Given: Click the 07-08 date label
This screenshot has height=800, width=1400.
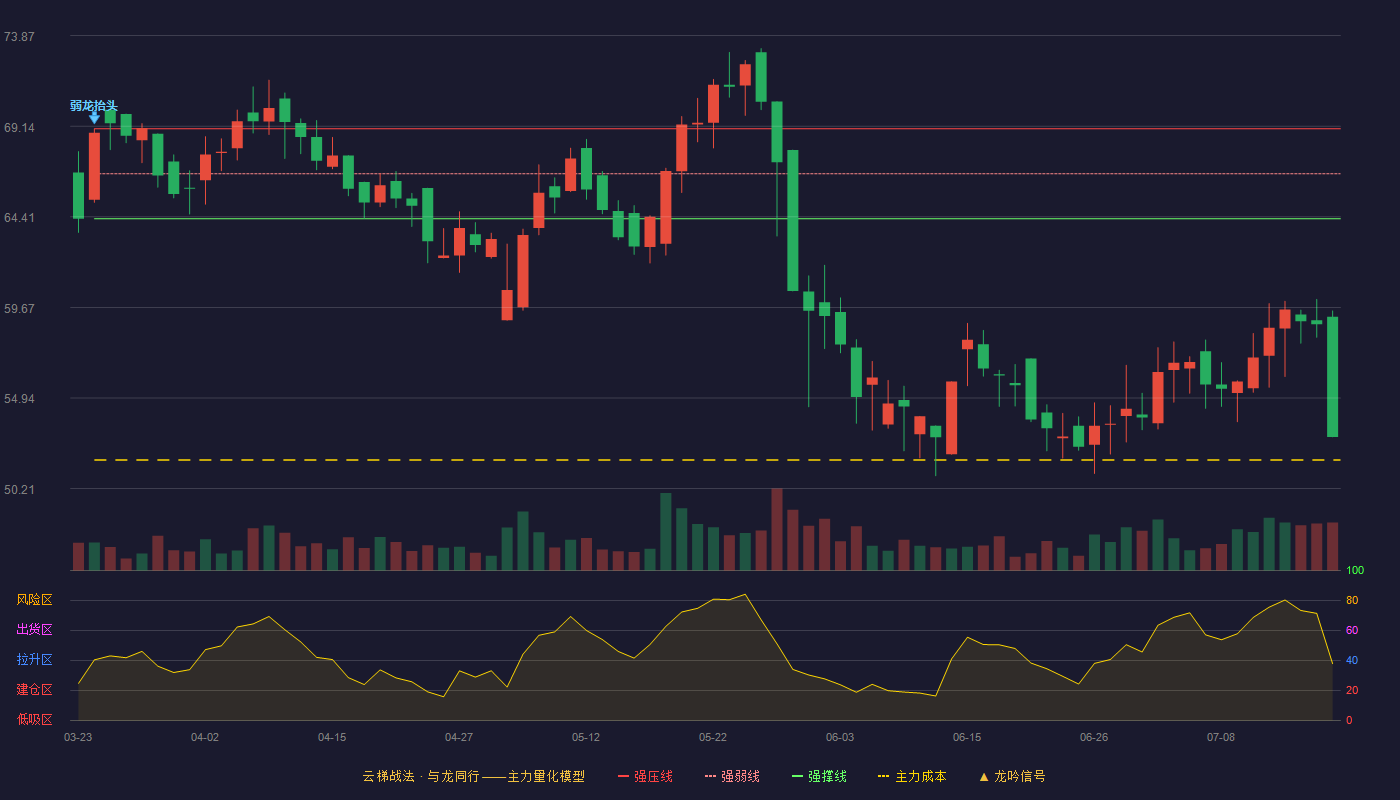Looking at the screenshot, I should tap(1221, 737).
